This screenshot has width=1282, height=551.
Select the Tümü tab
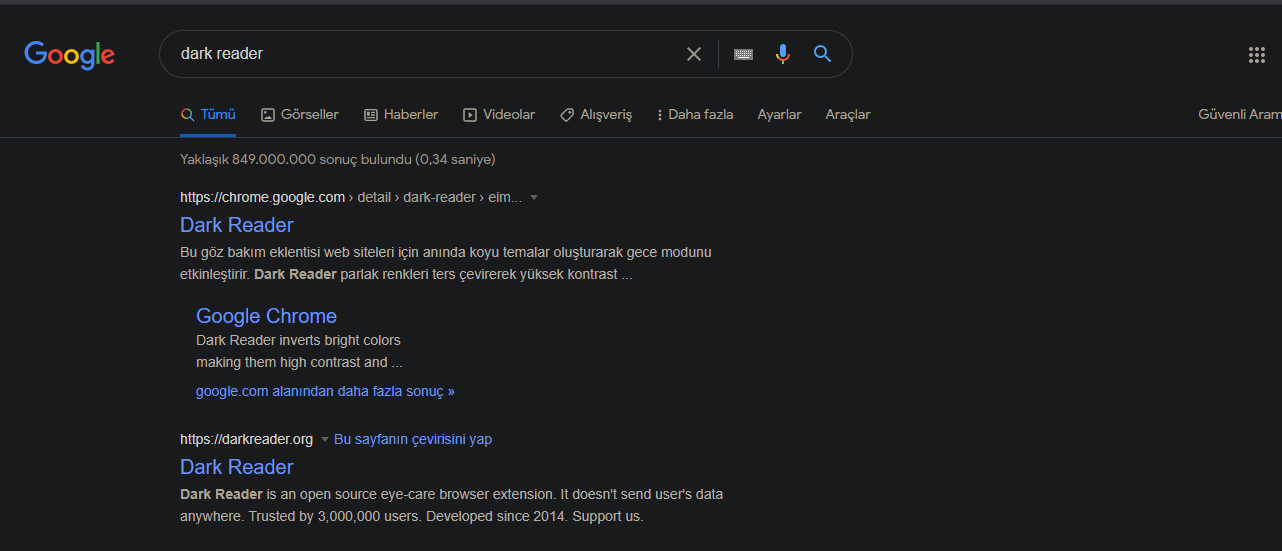click(x=208, y=115)
